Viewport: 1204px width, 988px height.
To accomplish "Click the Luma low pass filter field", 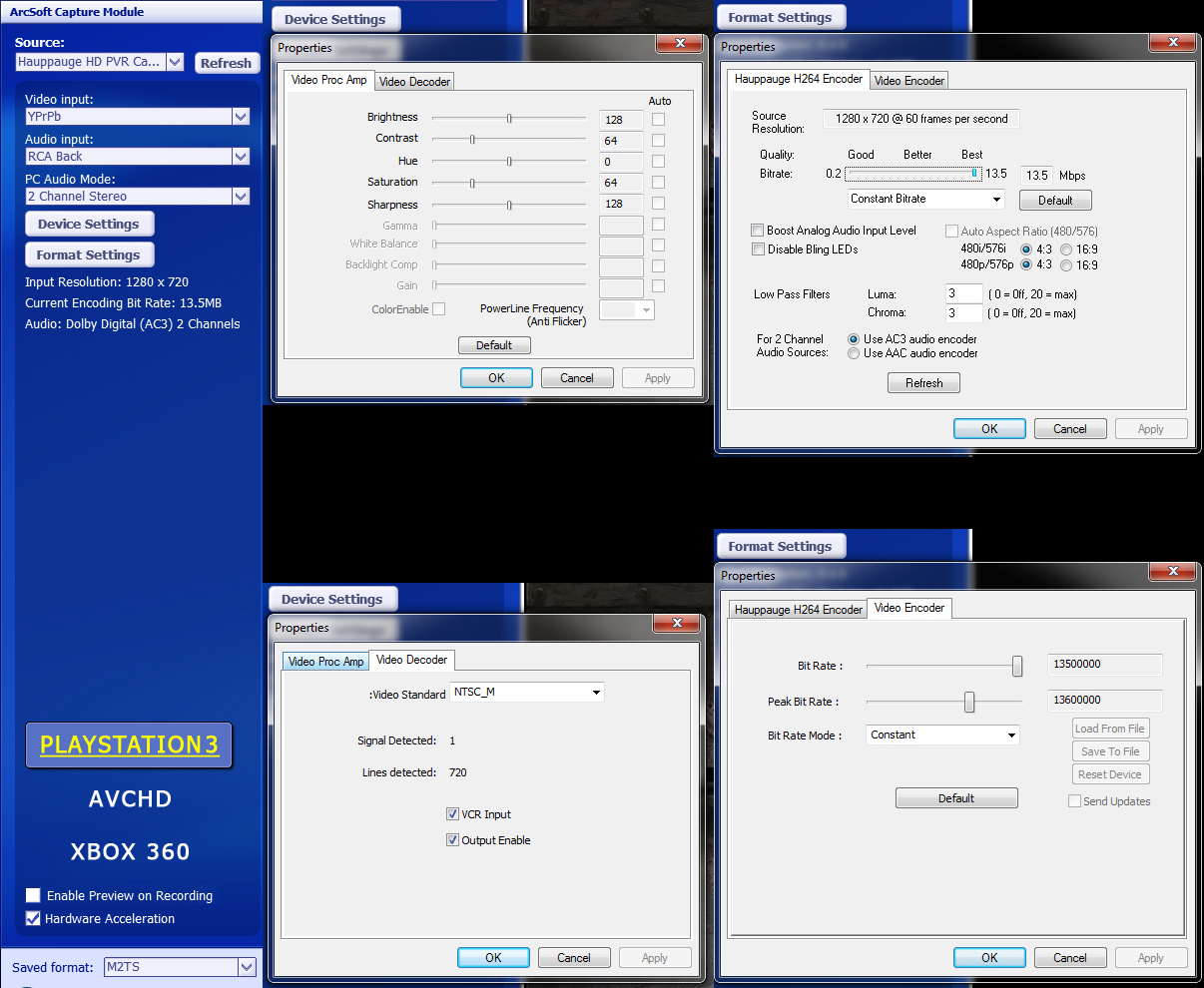I will coord(963,294).
